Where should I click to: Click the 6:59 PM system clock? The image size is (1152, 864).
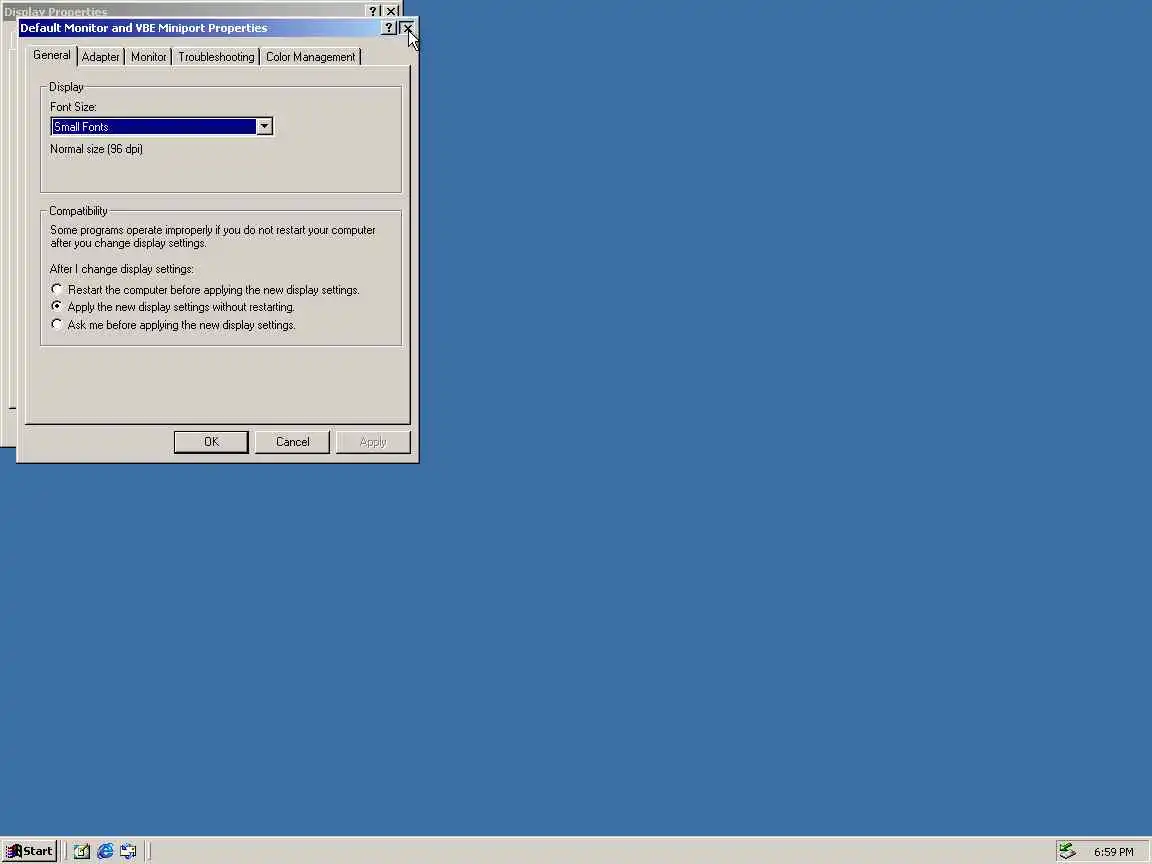(x=1113, y=852)
